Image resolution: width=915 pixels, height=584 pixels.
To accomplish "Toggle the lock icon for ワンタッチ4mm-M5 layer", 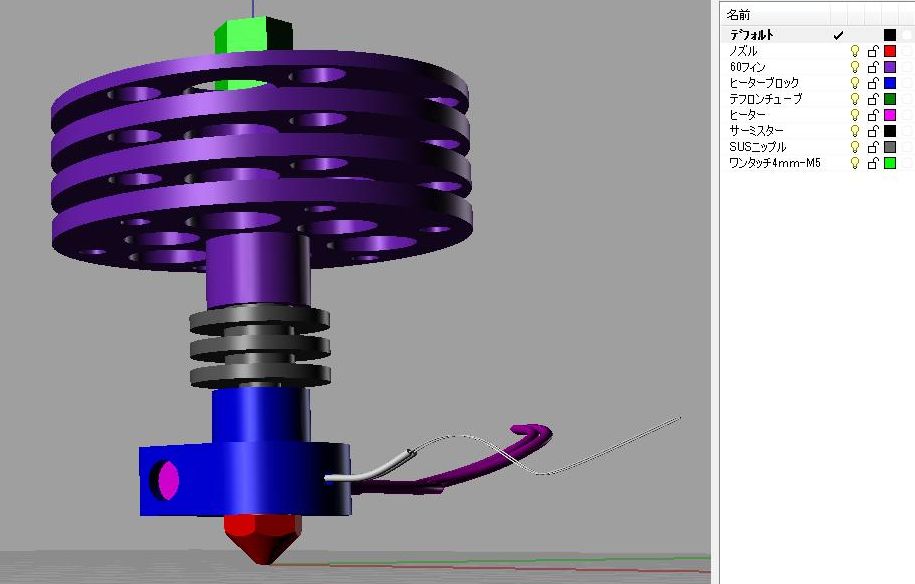I will click(x=872, y=163).
